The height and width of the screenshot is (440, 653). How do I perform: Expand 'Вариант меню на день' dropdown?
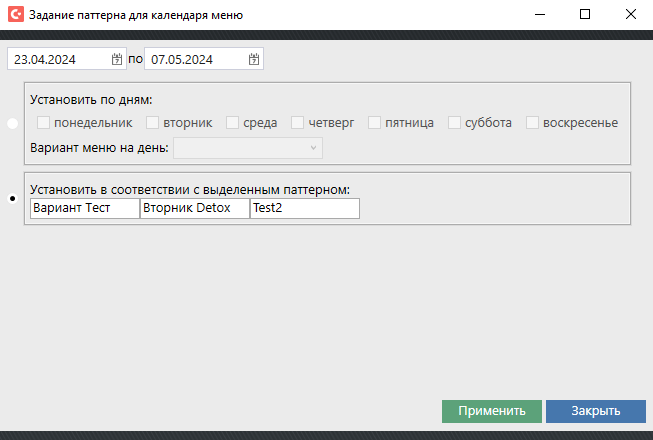[x=248, y=148]
